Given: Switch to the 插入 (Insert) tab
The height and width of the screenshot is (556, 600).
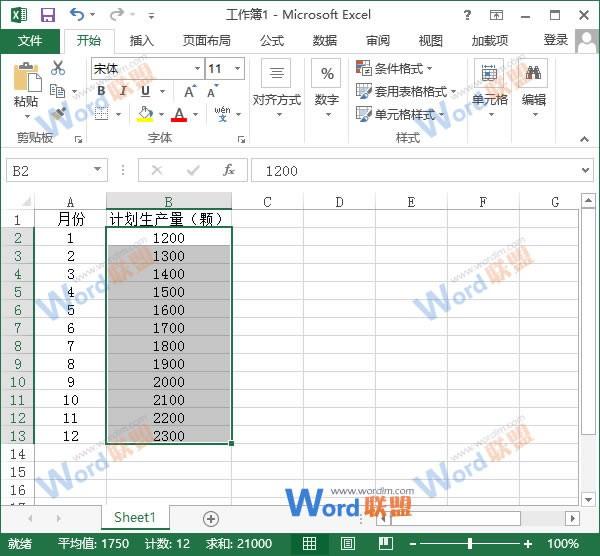Looking at the screenshot, I should (142, 41).
